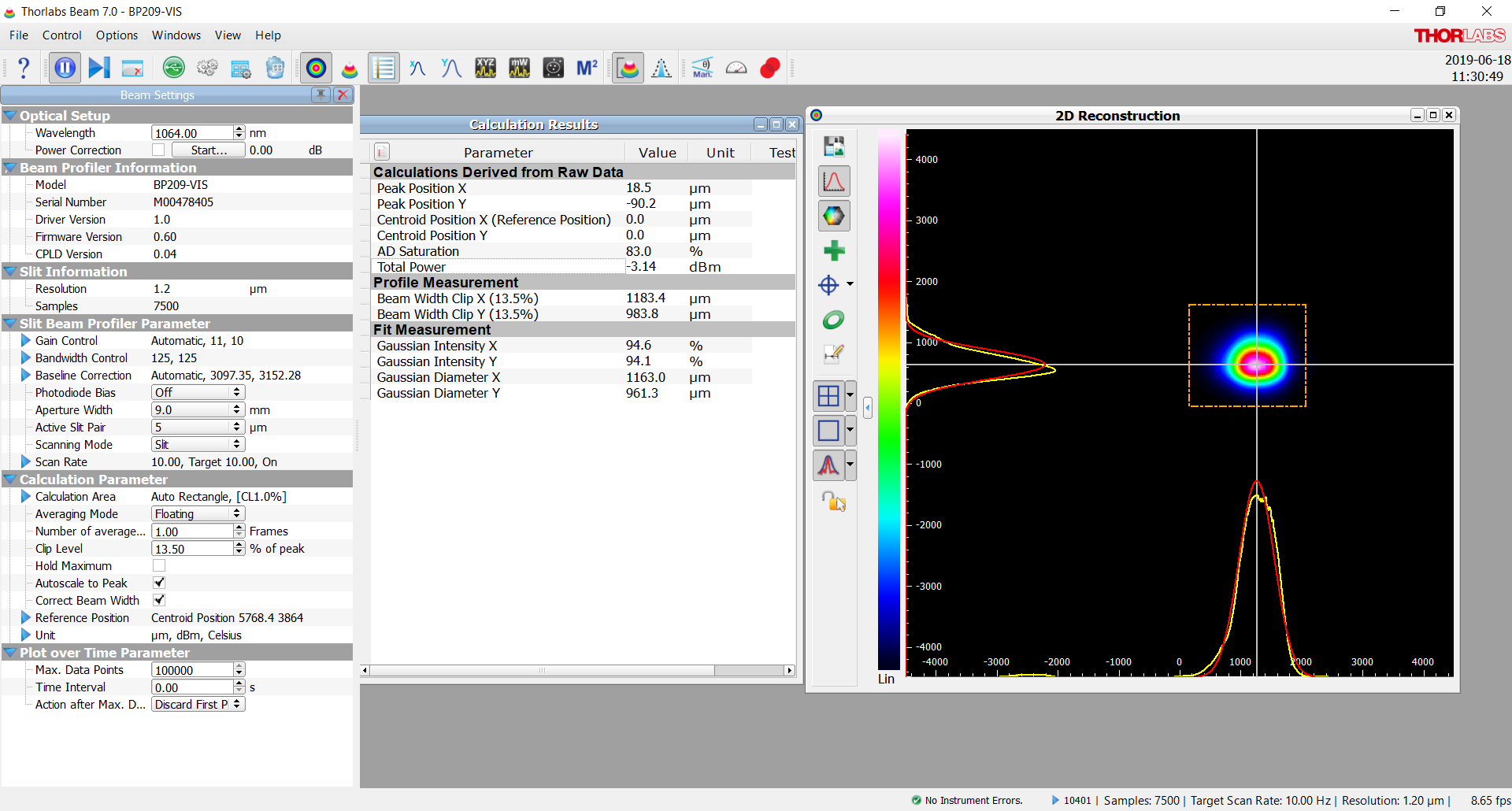Click the Start... power correction button
1512x811 pixels.
[x=209, y=150]
